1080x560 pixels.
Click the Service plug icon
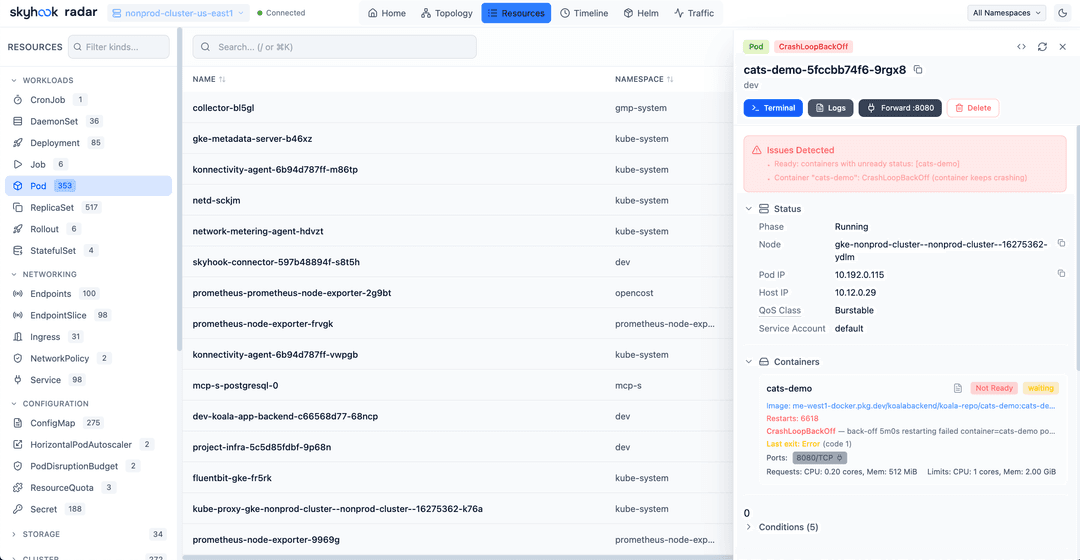pos(18,380)
